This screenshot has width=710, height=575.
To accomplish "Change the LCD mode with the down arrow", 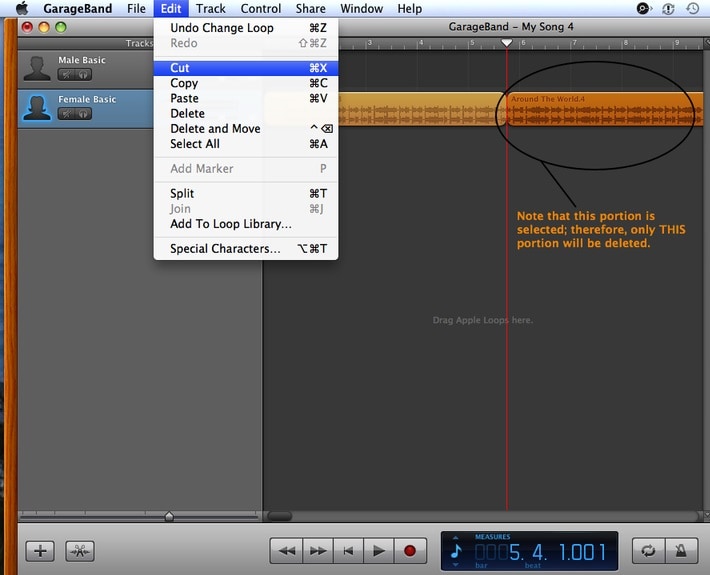I will coord(456,565).
